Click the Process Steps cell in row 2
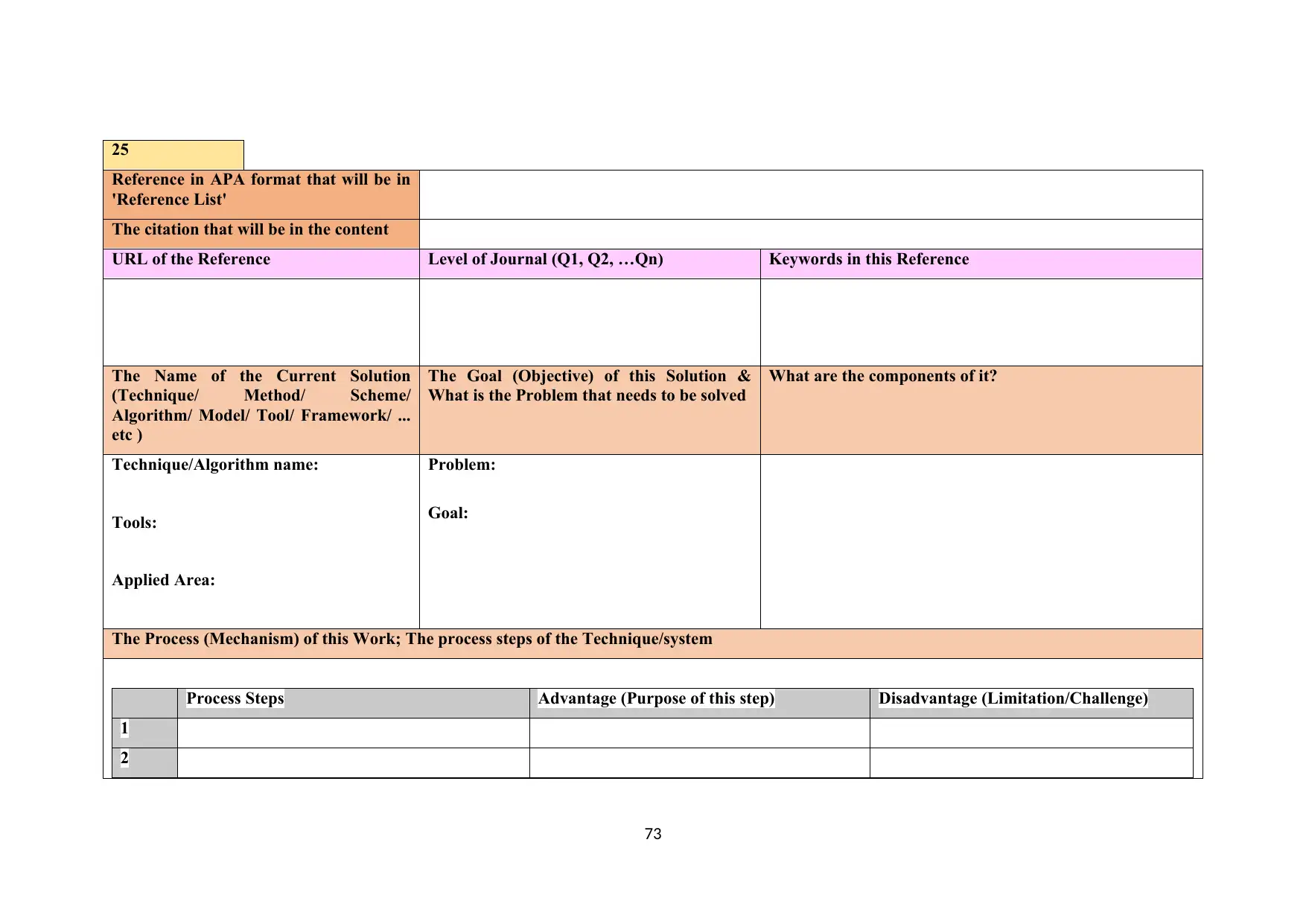Viewport: 1306px width, 924px height. pyautogui.click(x=354, y=762)
